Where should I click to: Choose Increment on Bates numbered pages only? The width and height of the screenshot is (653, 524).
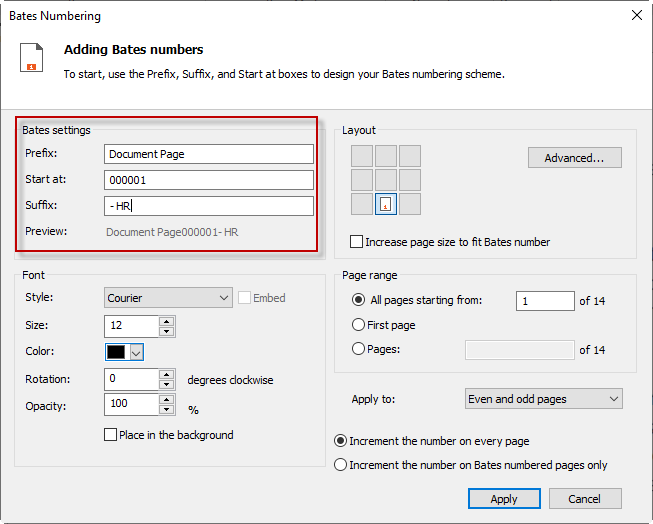(341, 465)
